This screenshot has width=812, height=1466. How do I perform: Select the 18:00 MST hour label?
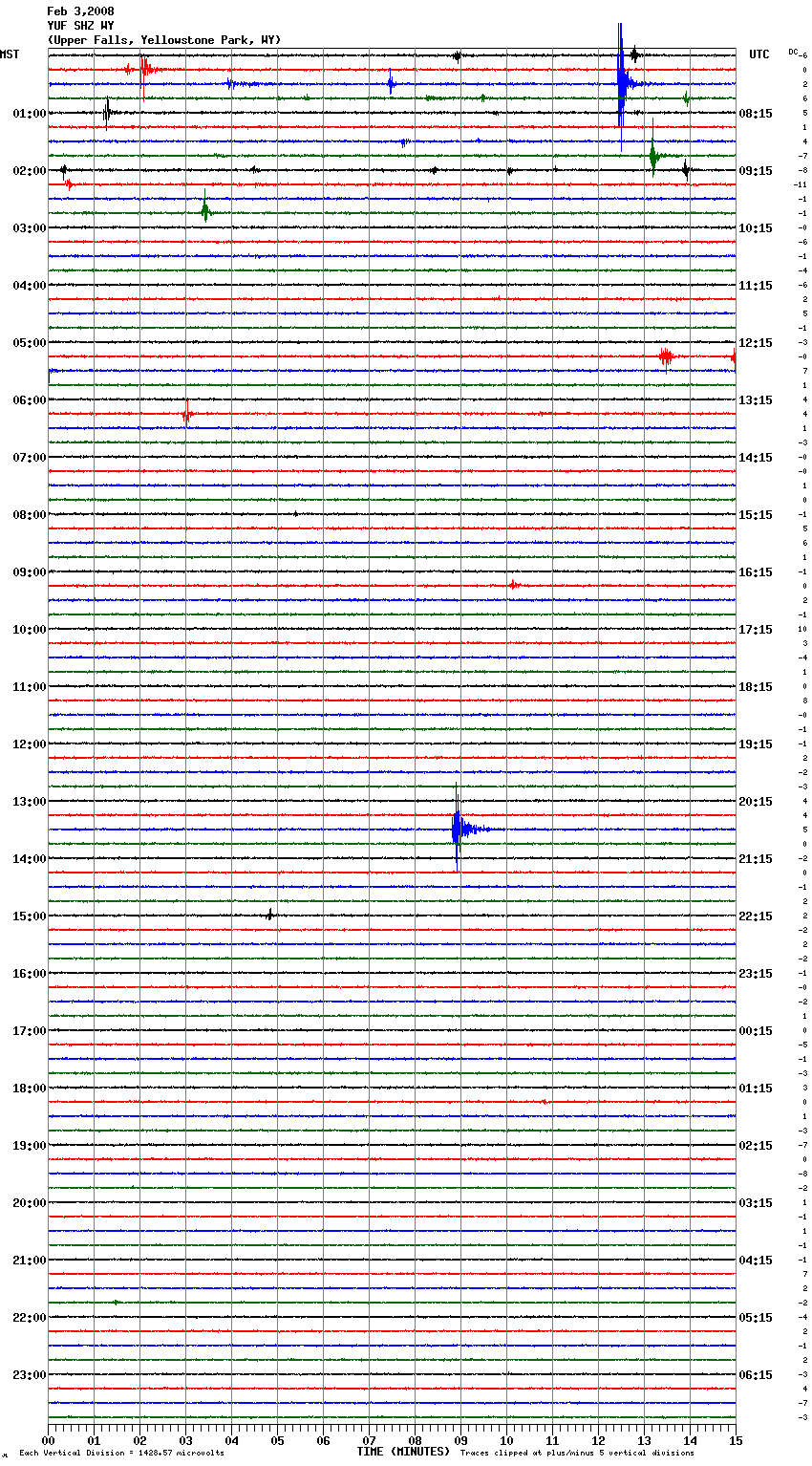click(x=30, y=1089)
